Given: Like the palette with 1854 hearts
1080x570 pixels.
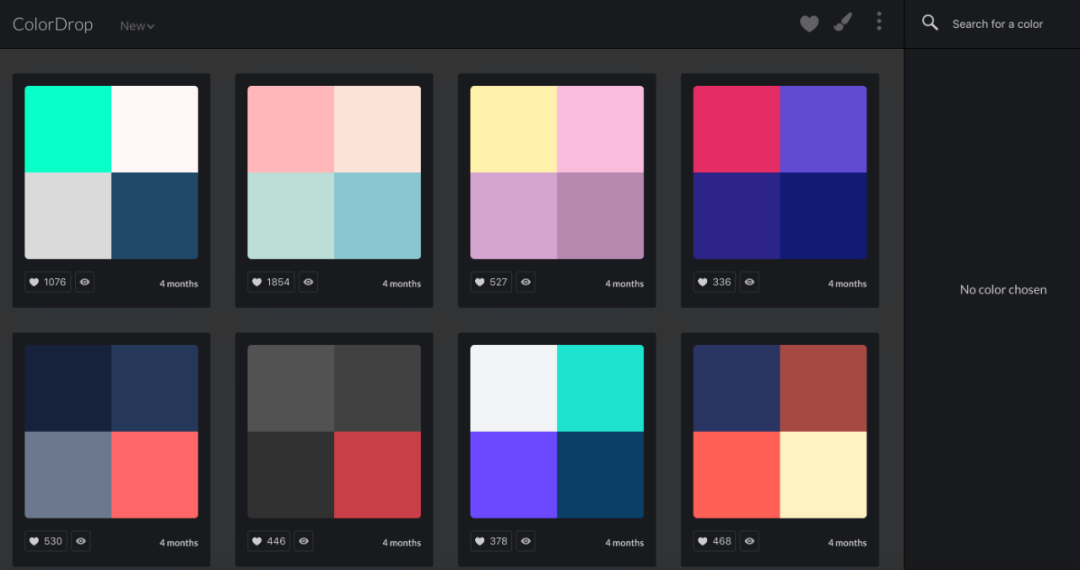Looking at the screenshot, I should 271,282.
